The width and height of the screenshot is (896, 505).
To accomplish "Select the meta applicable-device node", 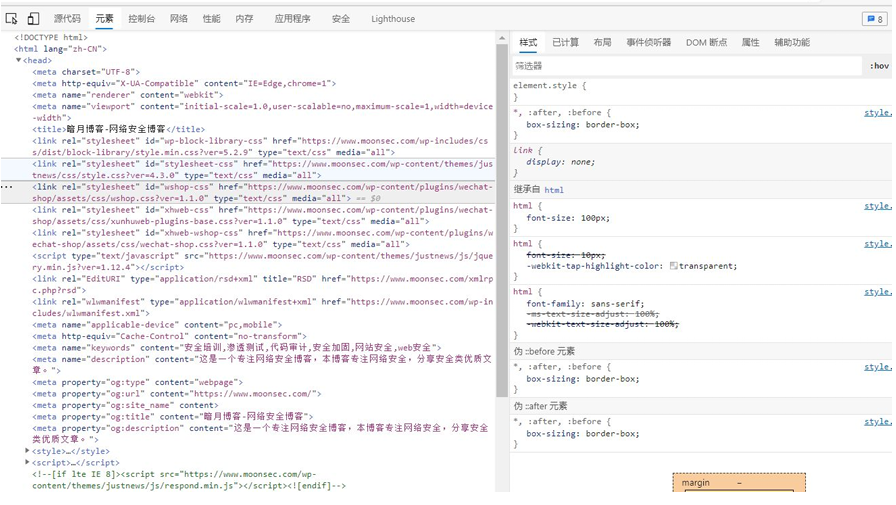I will coord(157,324).
